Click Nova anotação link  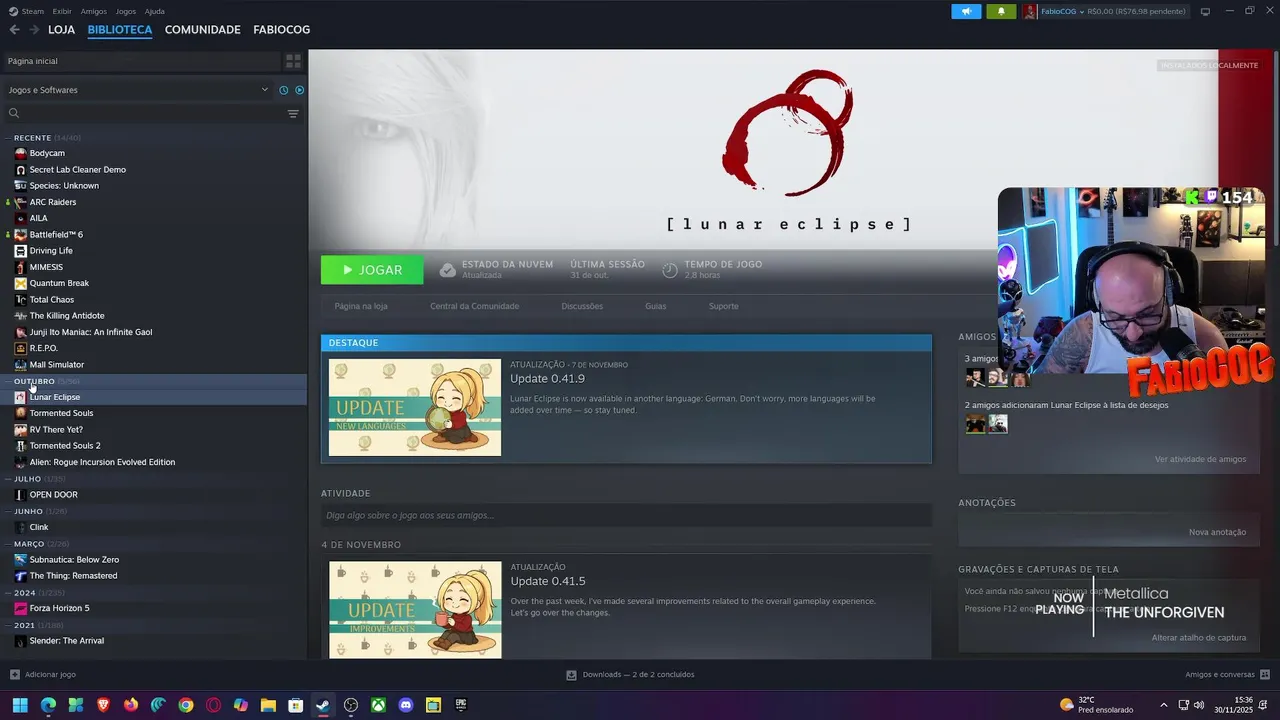[1217, 532]
